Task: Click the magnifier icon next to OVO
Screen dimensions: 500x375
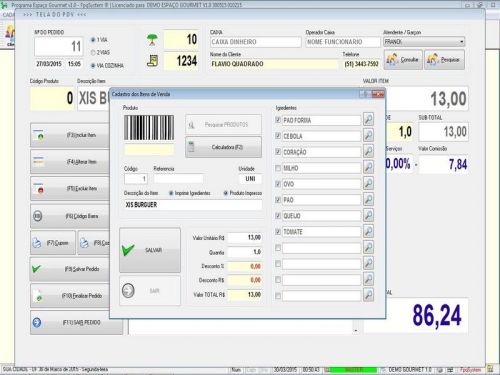Action: coord(368,183)
